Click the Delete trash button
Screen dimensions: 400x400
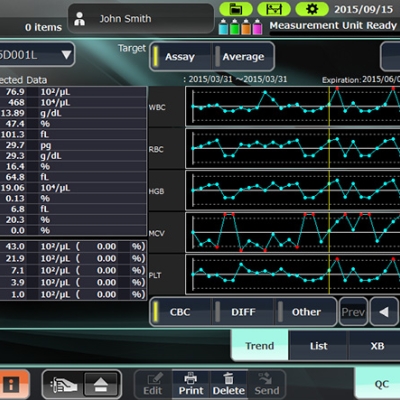(229, 384)
